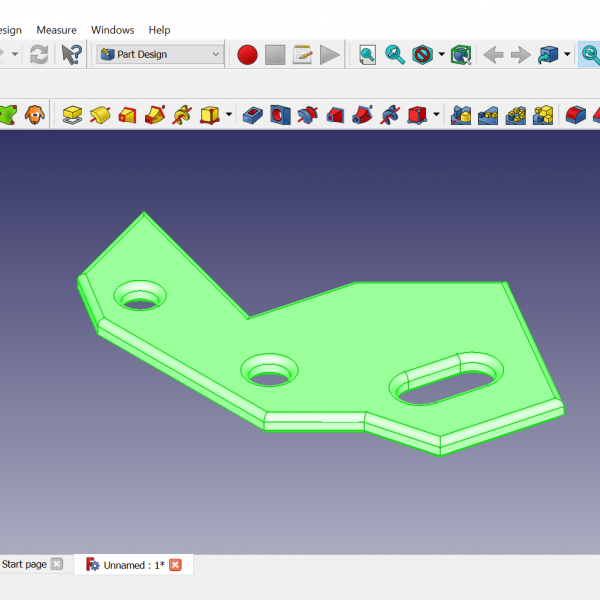Click the Linear pattern tool
600x600 pixels.
[x=488, y=115]
